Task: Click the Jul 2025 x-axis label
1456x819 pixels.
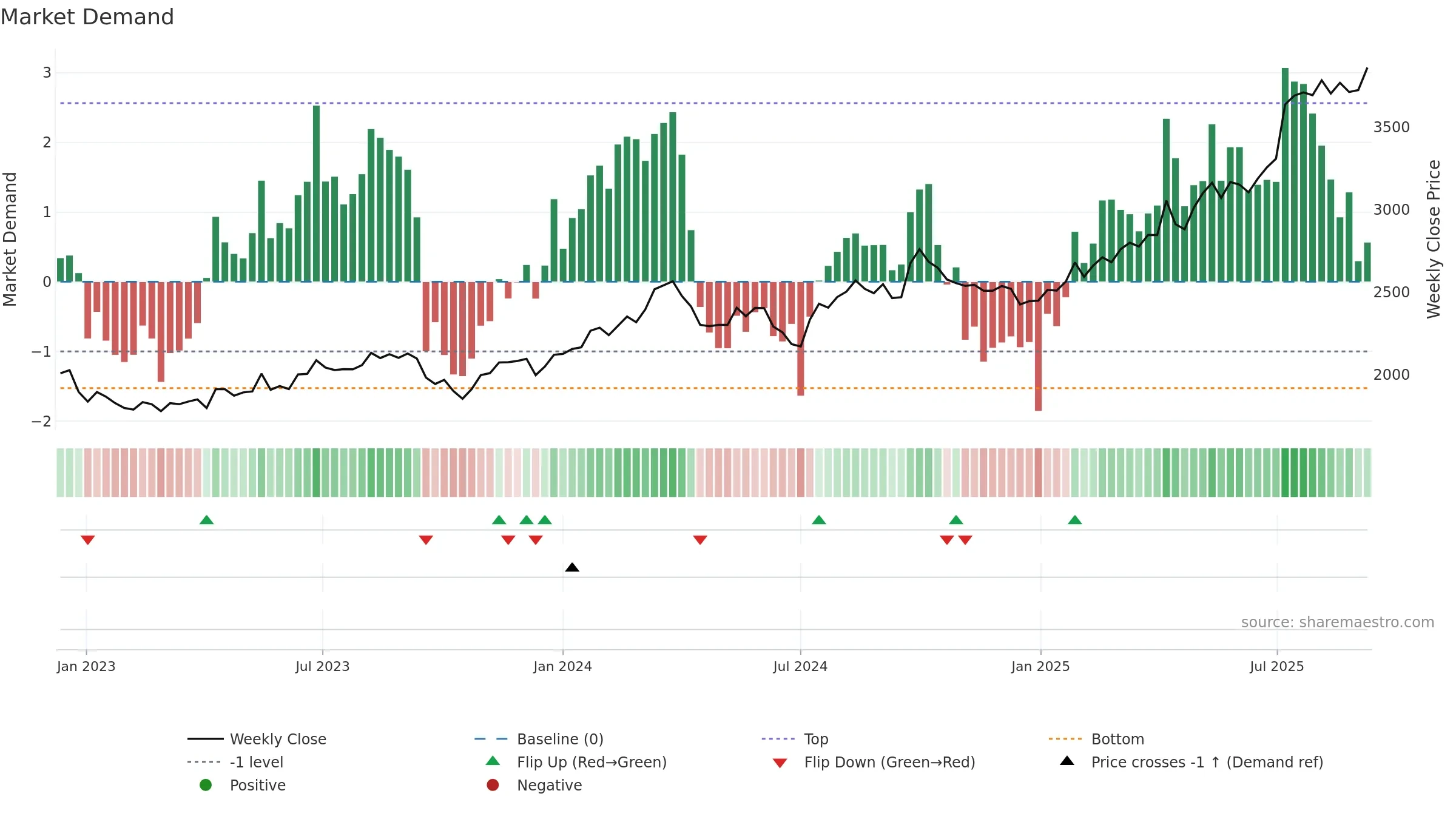Action: pyautogui.click(x=1277, y=666)
